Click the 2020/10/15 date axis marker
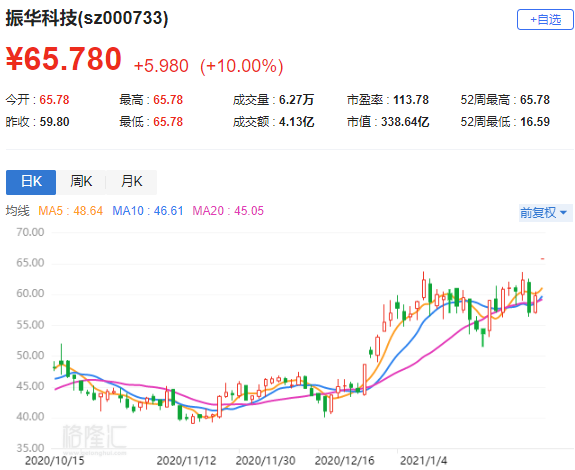 pyautogui.click(x=55, y=460)
